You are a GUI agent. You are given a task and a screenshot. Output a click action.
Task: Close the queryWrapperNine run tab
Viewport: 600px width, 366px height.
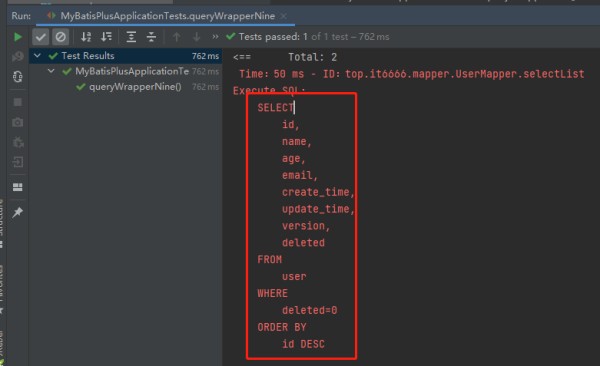coord(284,16)
